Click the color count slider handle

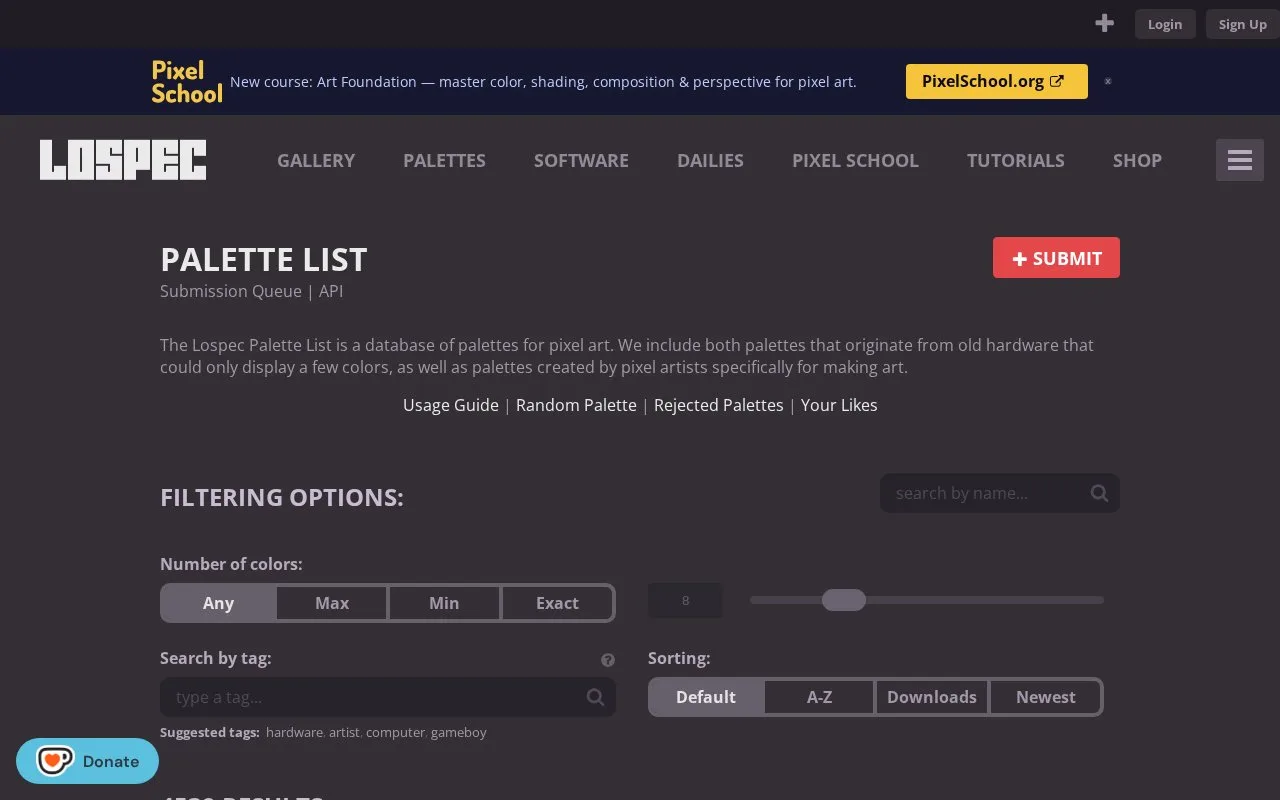(x=844, y=600)
